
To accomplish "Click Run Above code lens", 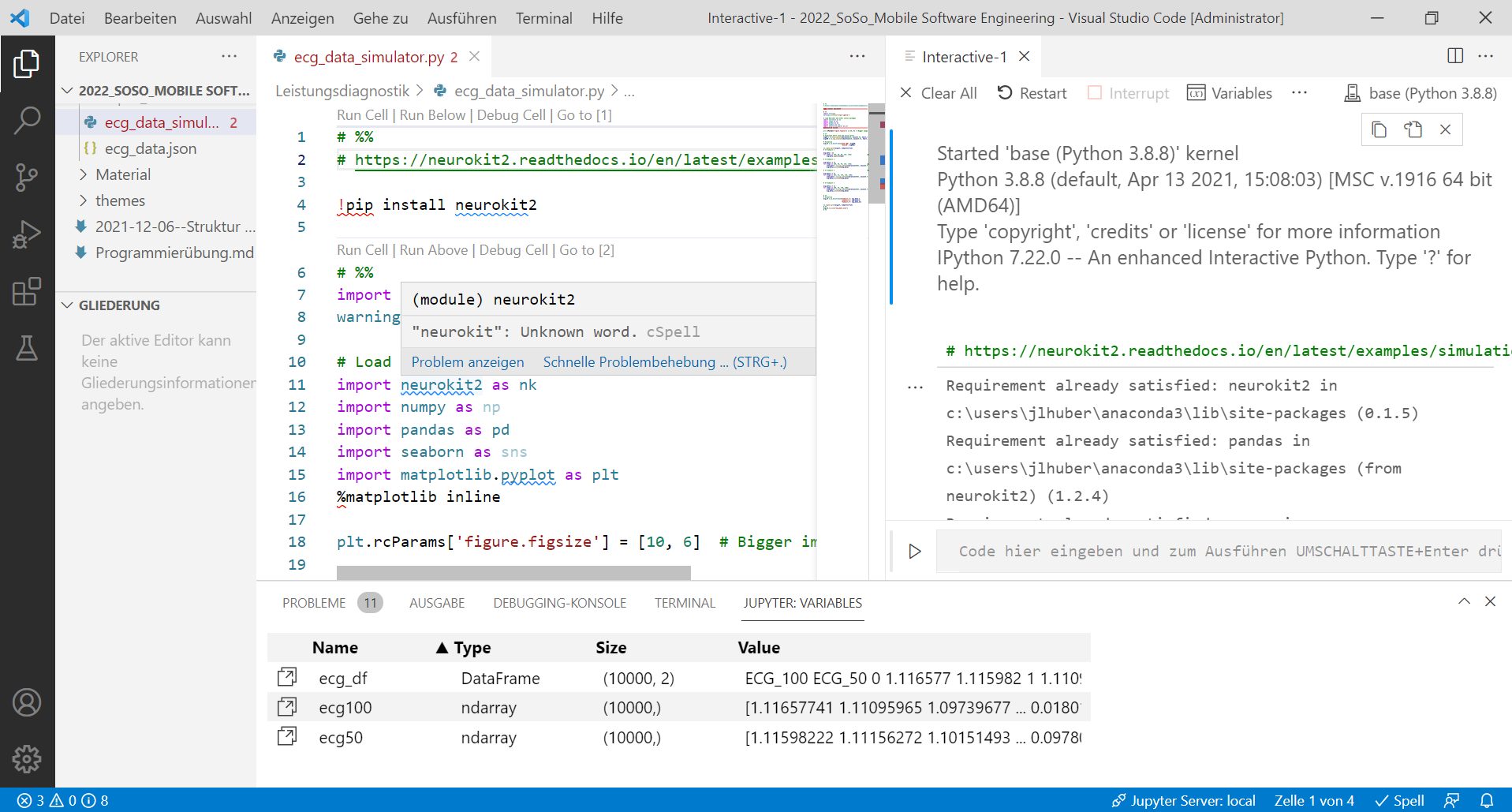I will pyautogui.click(x=434, y=250).
